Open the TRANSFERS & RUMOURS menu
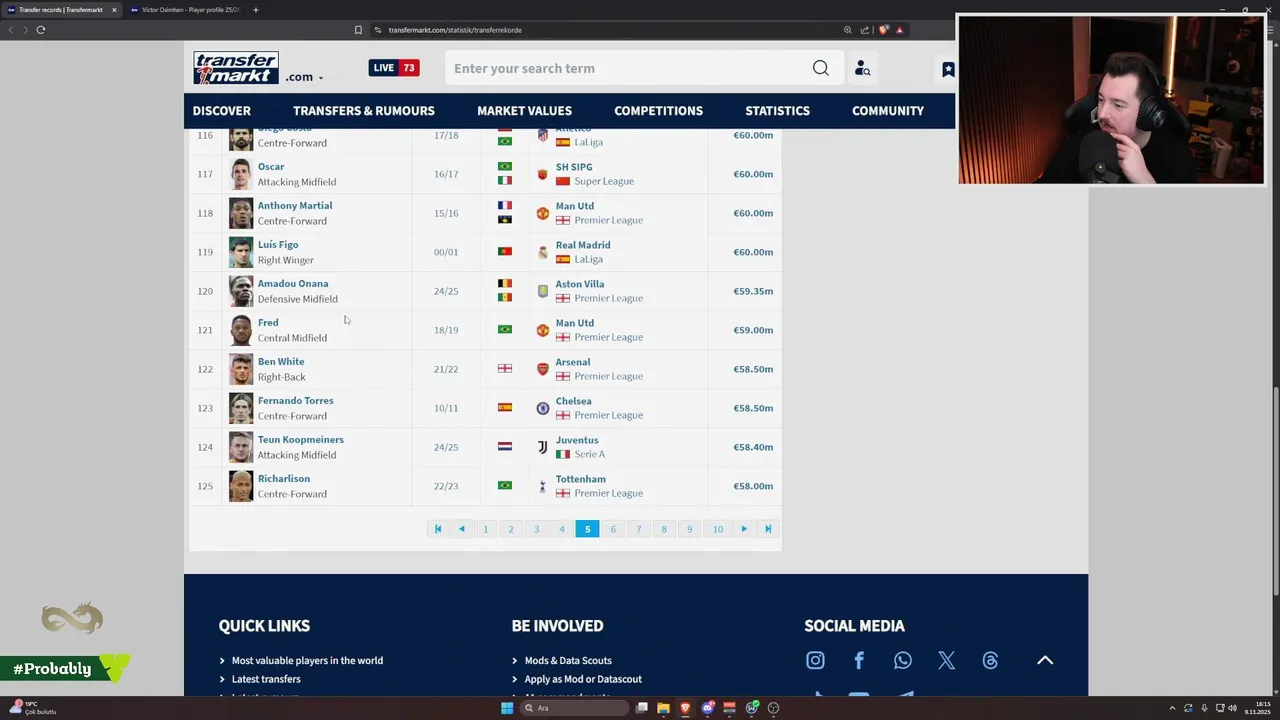Screen dimensions: 1280x720 [x=364, y=110]
